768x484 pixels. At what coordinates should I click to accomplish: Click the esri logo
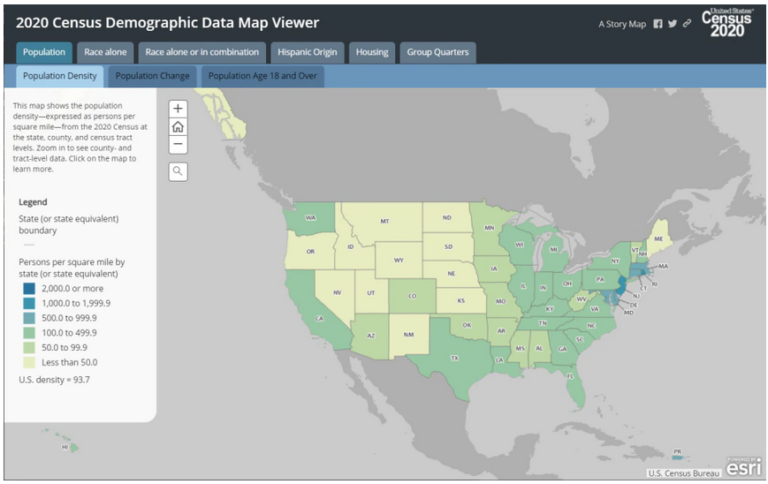(741, 467)
